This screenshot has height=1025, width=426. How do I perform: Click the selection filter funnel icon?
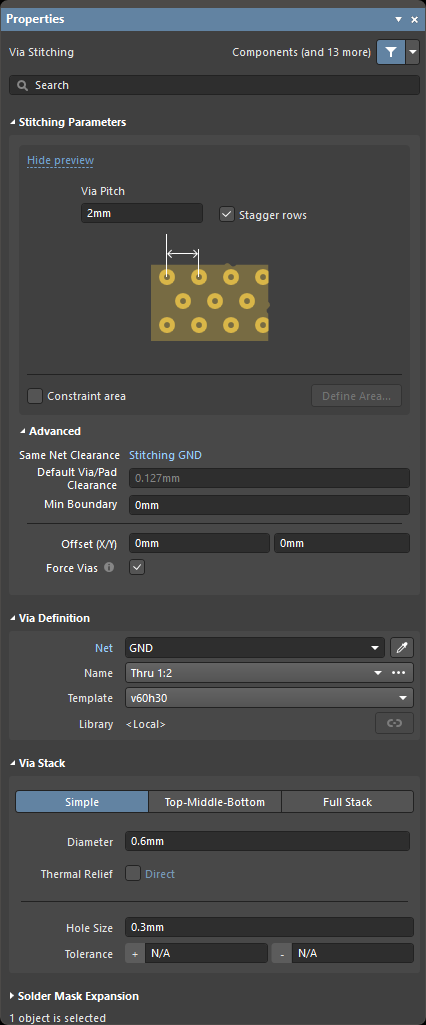[391, 52]
